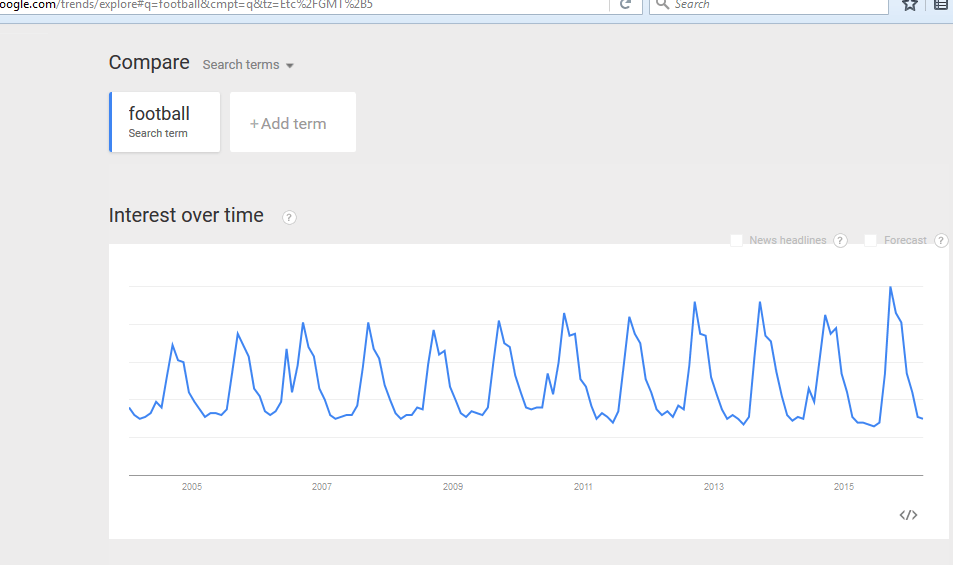This screenshot has height=565, width=953.
Task: Open the Forecast help icon
Action: click(941, 241)
